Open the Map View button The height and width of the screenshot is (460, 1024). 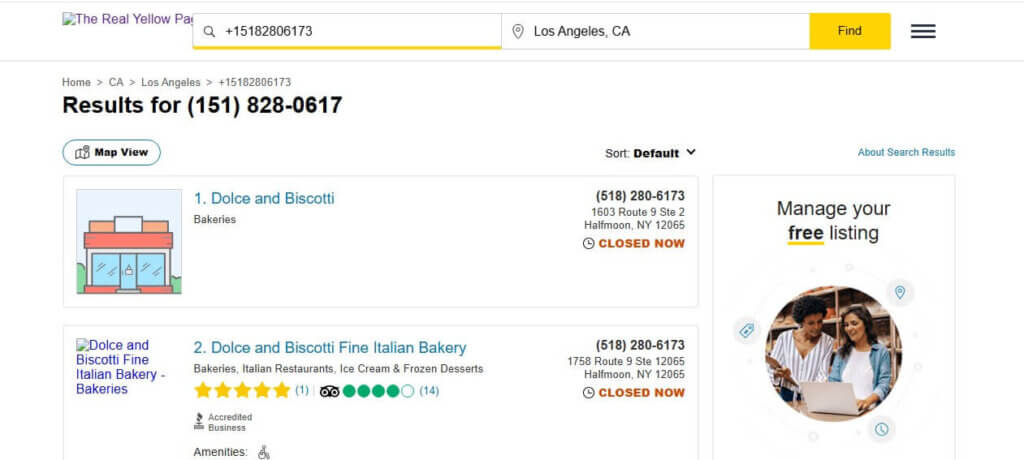pos(112,152)
